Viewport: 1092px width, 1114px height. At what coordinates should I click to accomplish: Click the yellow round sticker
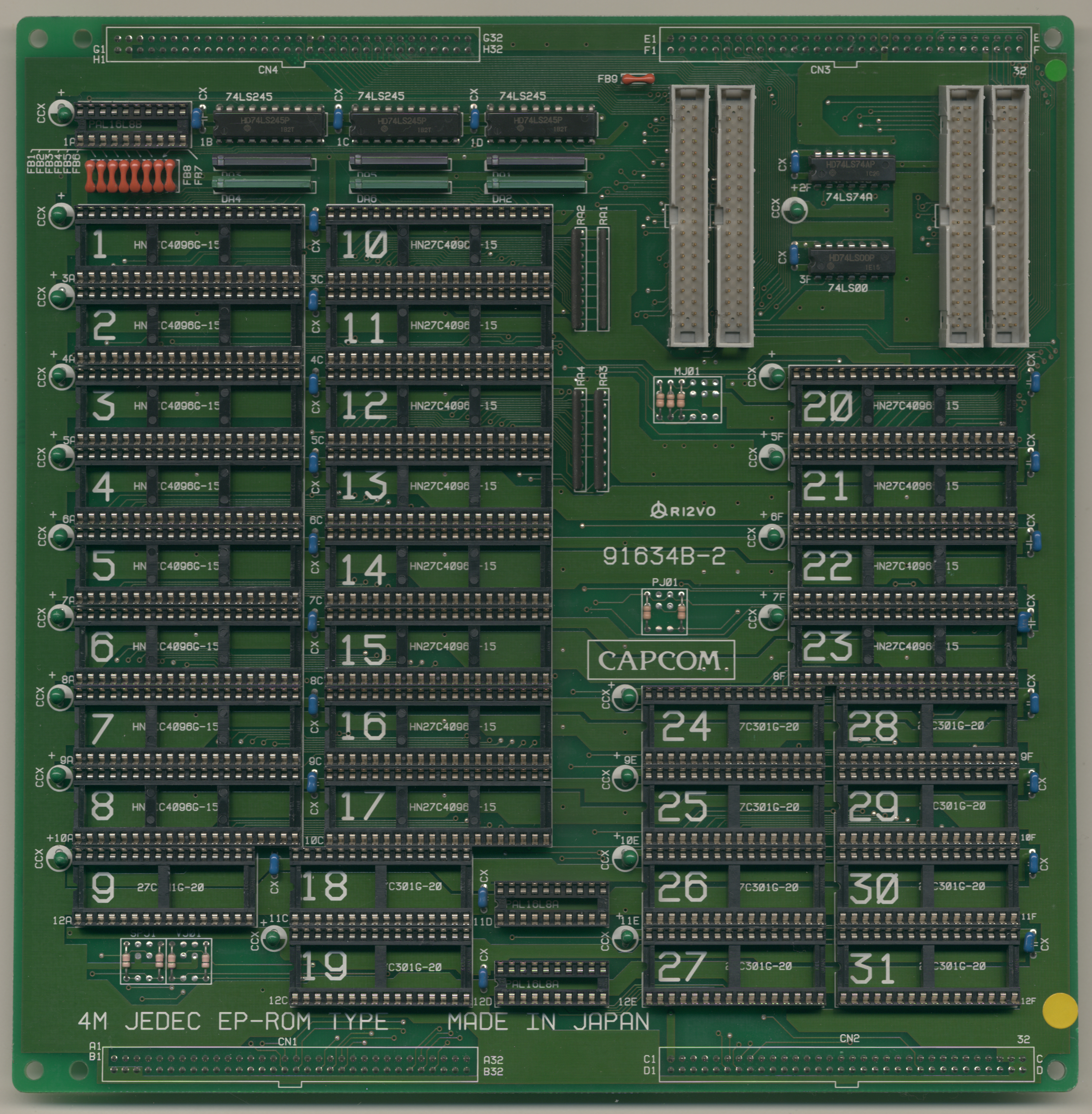(x=1060, y=1011)
